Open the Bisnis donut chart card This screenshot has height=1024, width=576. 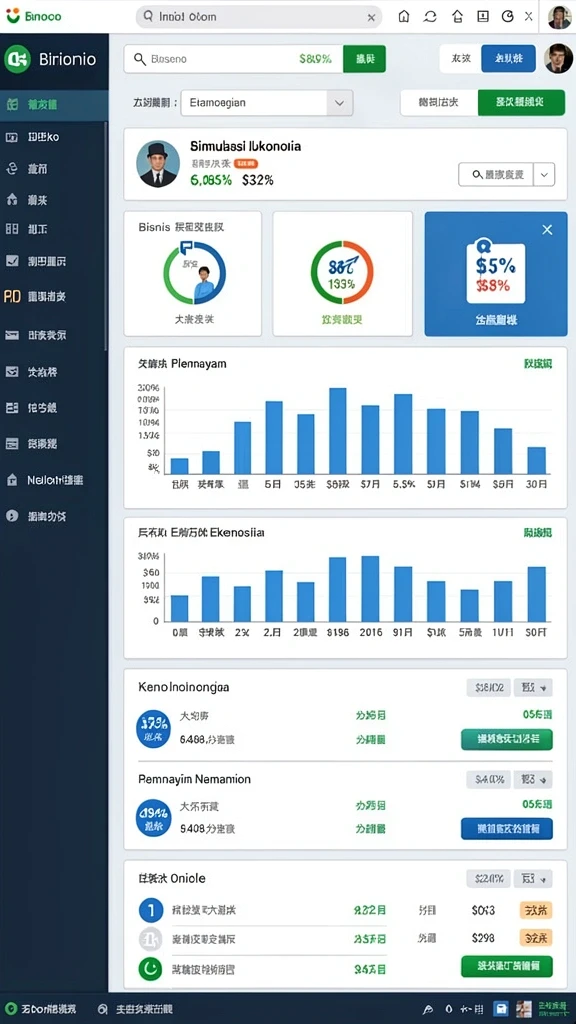(193, 273)
